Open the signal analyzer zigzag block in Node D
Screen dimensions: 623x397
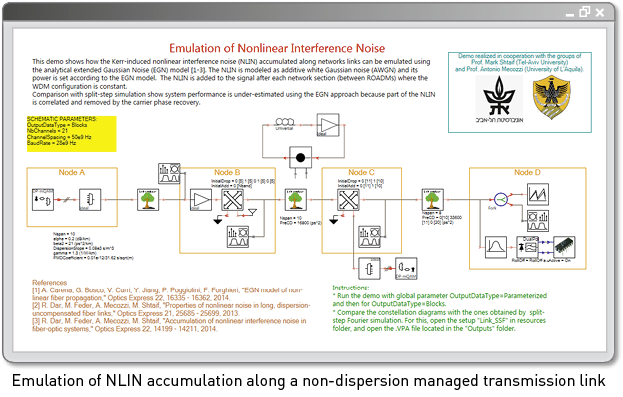[538, 194]
